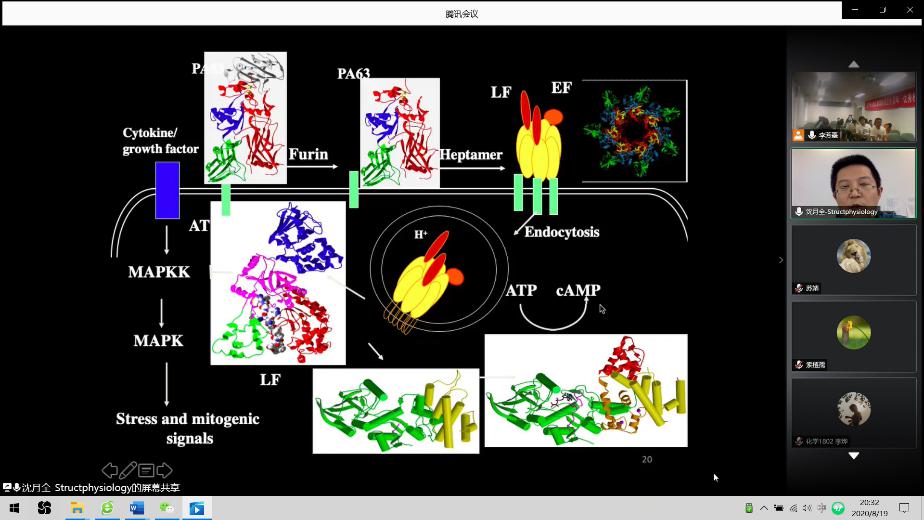Collapse the participant video sidebar with the chevron
Viewport: 924px width, 520px height.
(781, 260)
